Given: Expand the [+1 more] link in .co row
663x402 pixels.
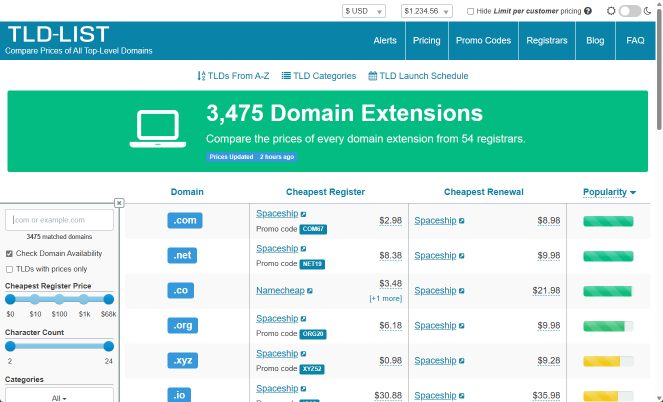Looking at the screenshot, I should (x=386, y=298).
